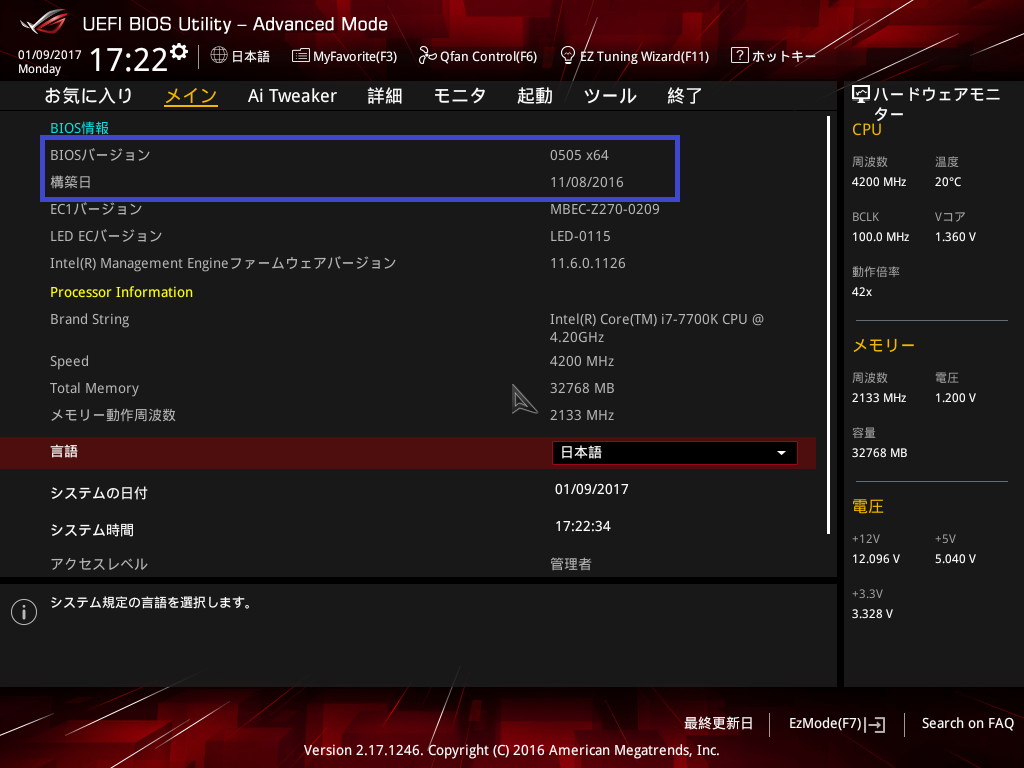Click Total Memory label

pos(94,388)
